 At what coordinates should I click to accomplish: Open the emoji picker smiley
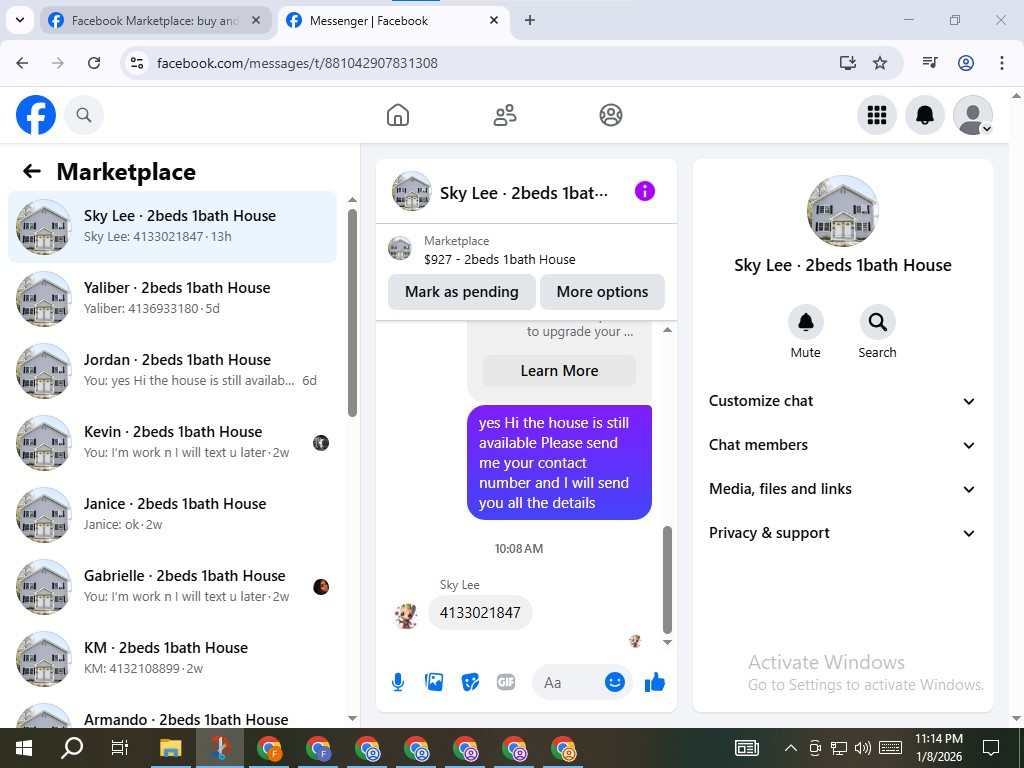pos(615,682)
